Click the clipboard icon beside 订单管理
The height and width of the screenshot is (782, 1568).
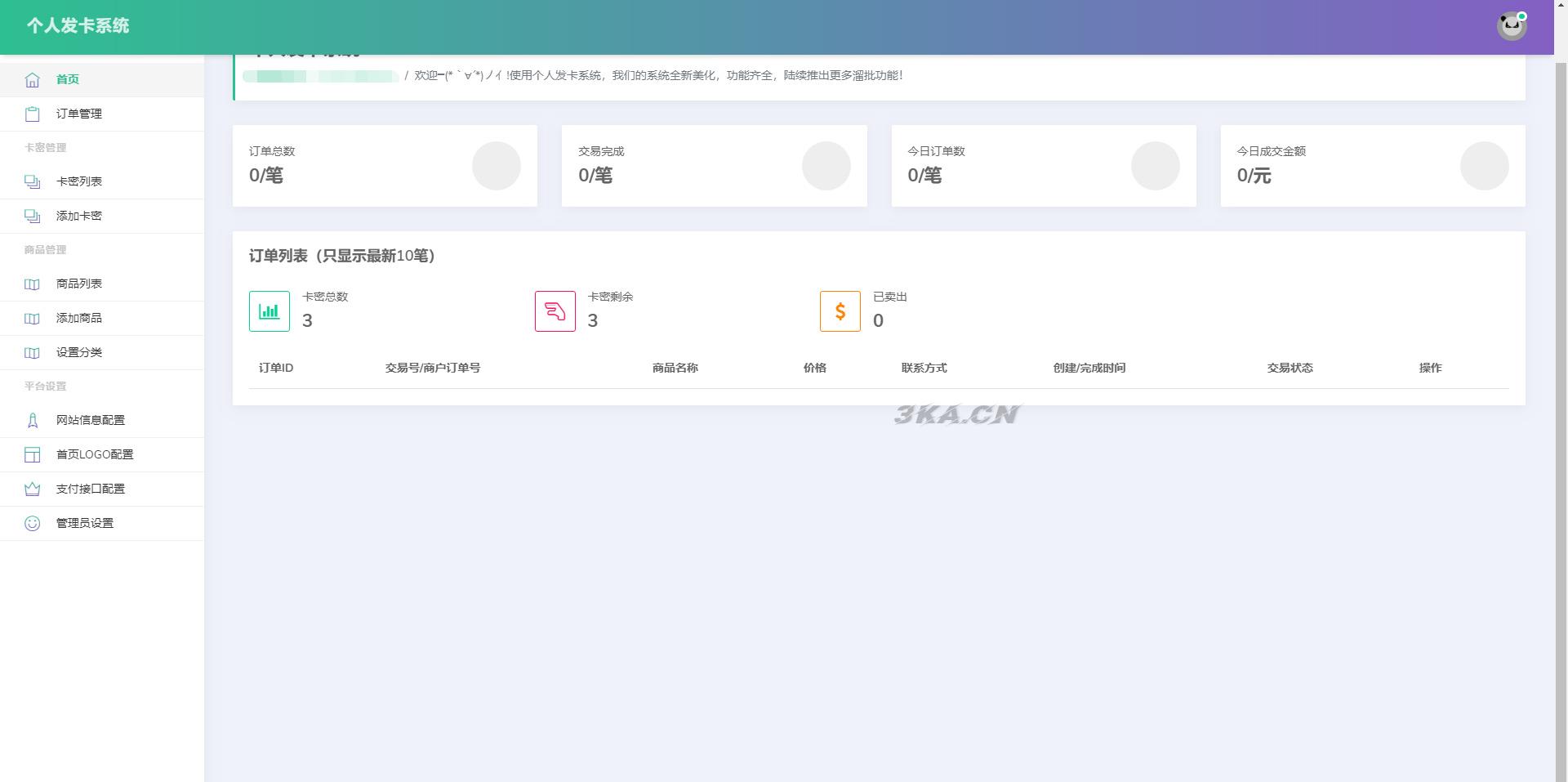32,114
